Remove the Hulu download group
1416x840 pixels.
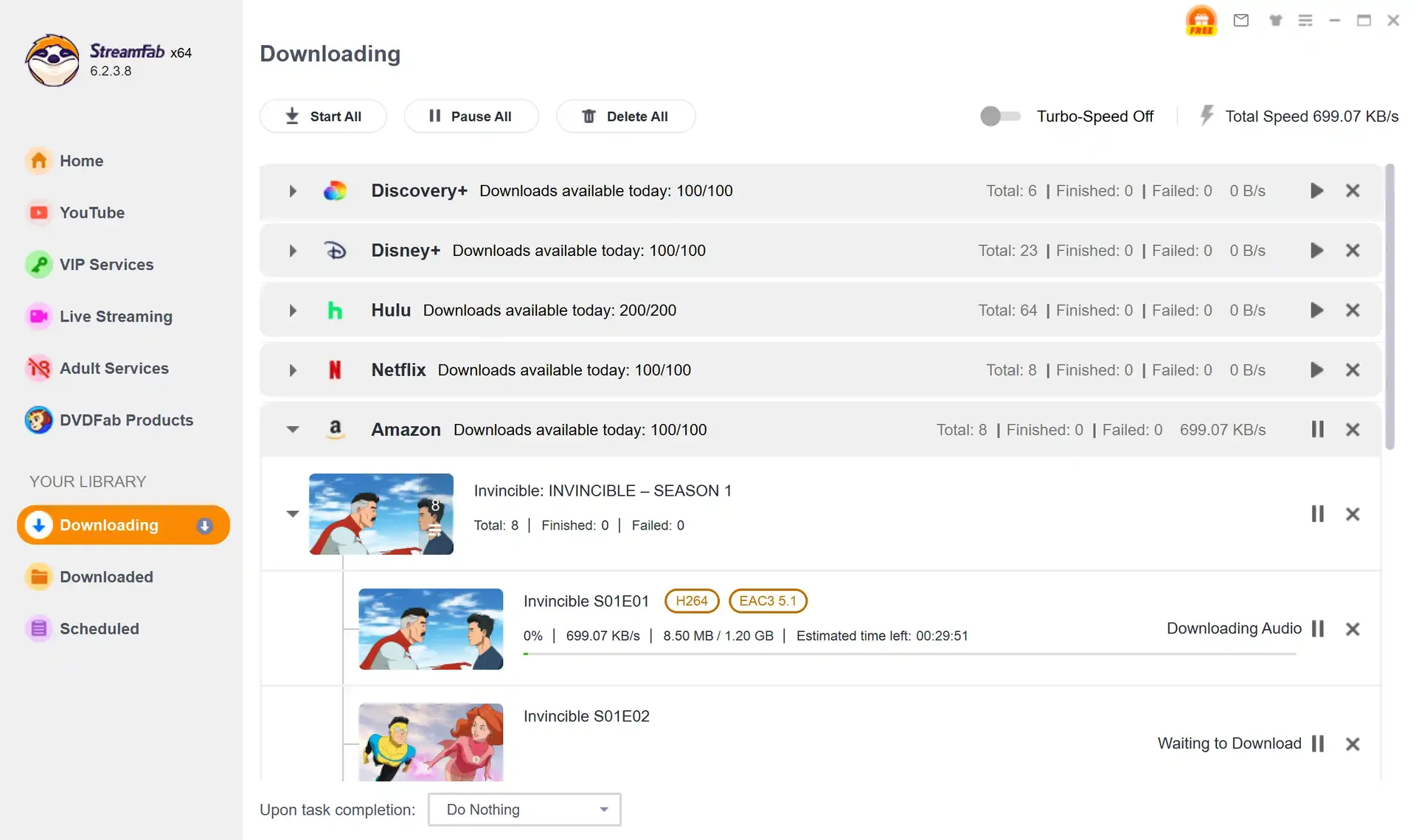(1353, 310)
